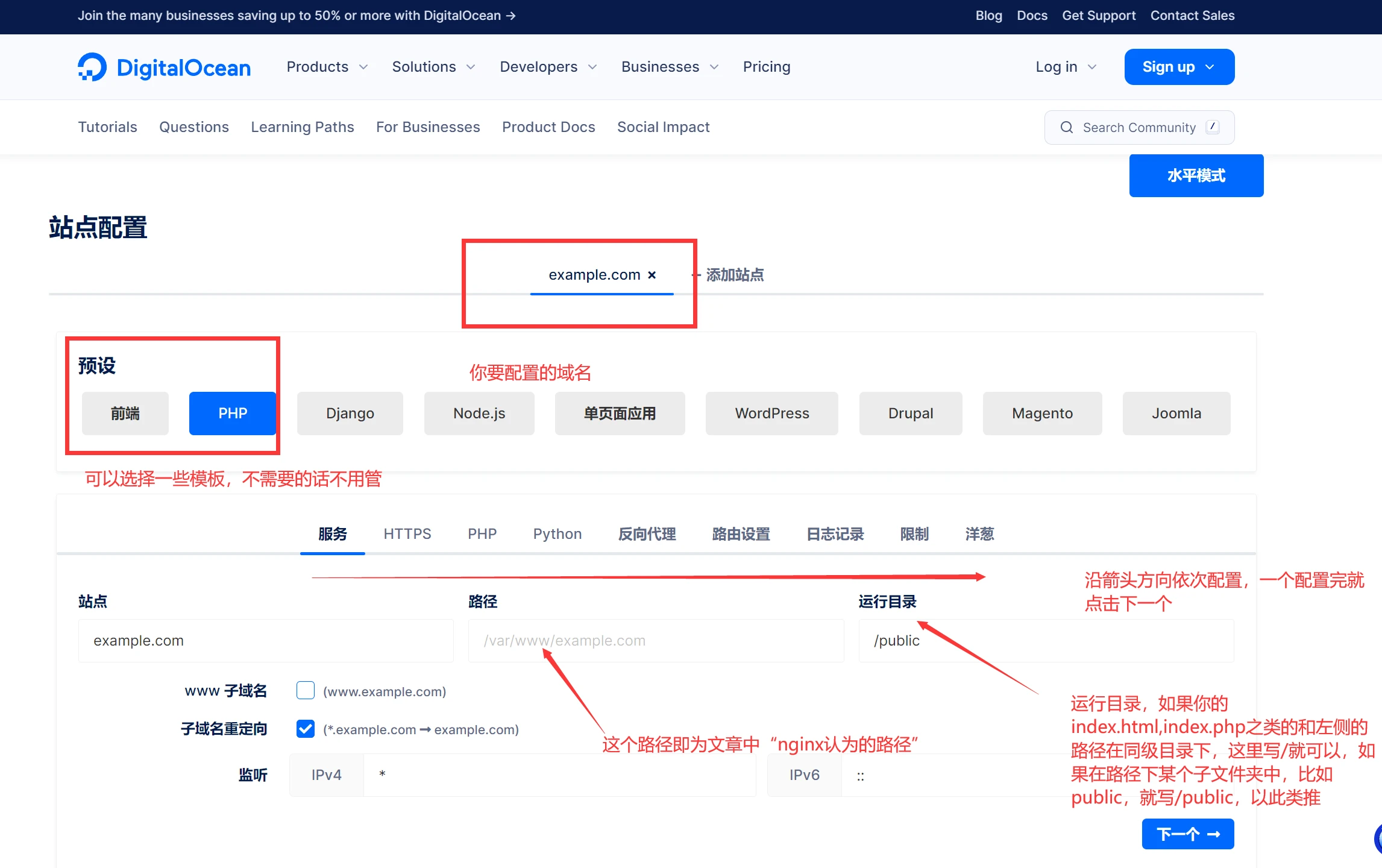Open the Solutions dropdown
1382x868 pixels.
tap(433, 67)
